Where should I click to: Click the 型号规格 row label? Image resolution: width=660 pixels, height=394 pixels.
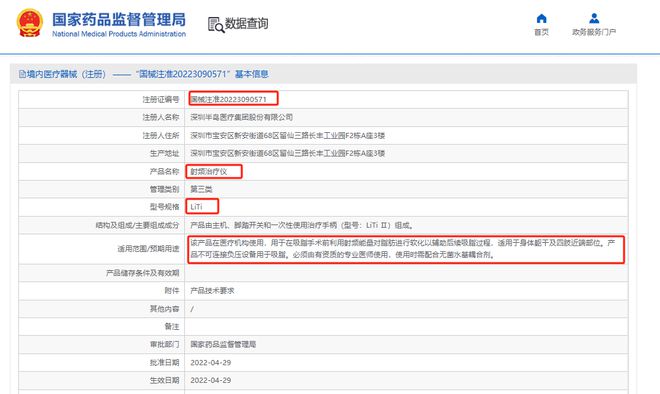click(x=164, y=207)
